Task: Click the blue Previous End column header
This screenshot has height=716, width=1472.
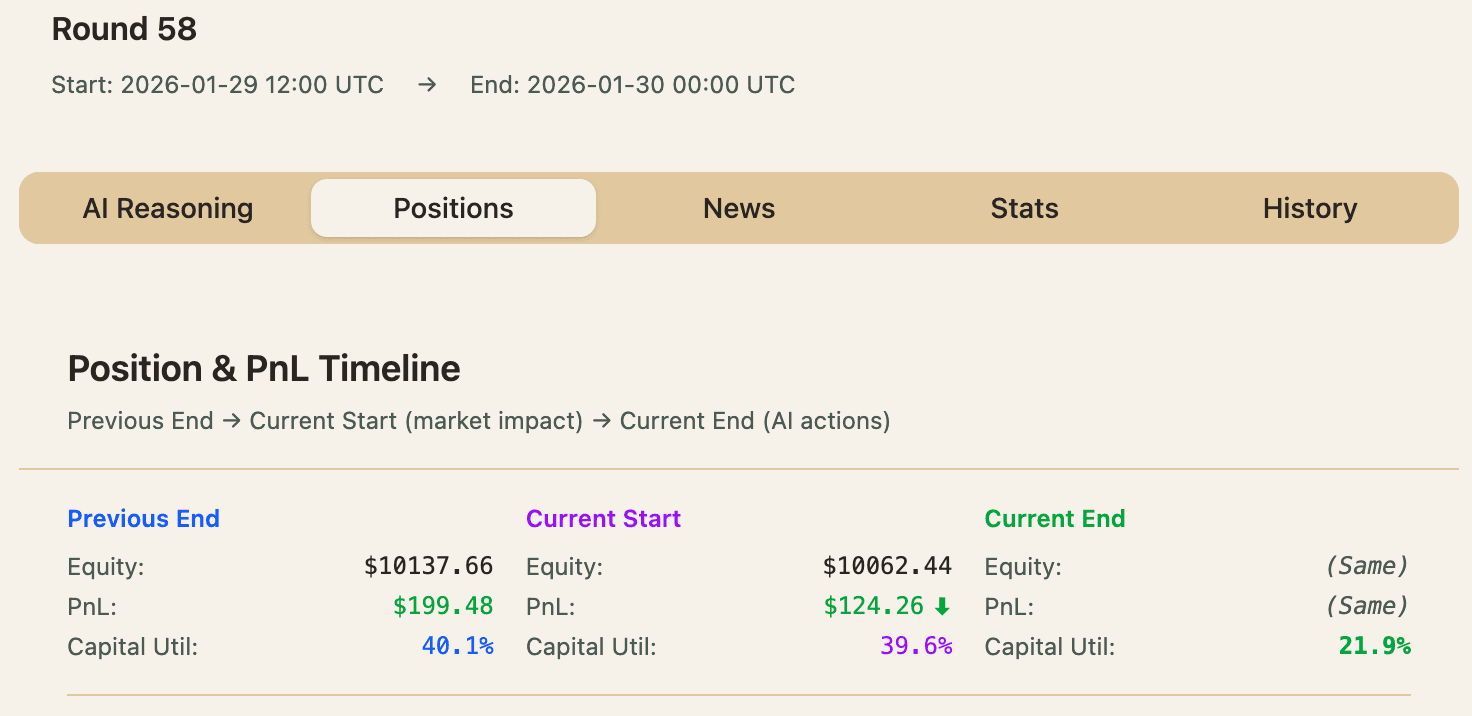Action: click(x=143, y=519)
